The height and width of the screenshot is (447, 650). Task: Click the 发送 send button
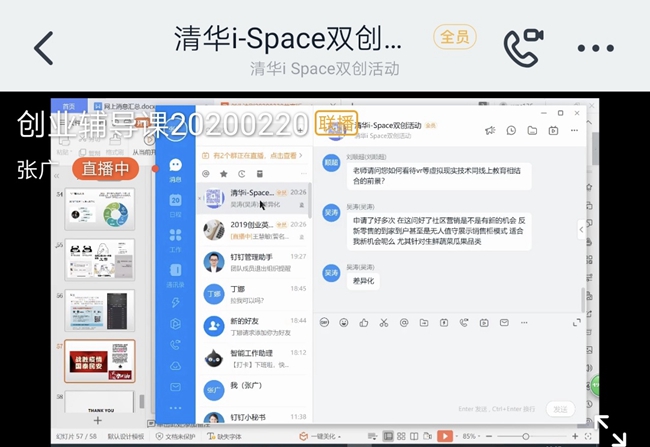tap(560, 409)
